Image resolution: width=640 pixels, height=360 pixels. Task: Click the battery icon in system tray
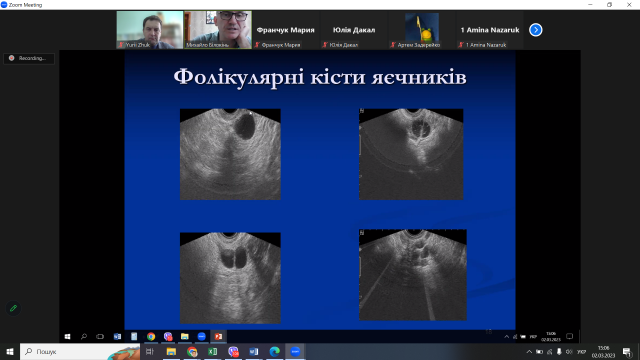pyautogui.click(x=539, y=351)
